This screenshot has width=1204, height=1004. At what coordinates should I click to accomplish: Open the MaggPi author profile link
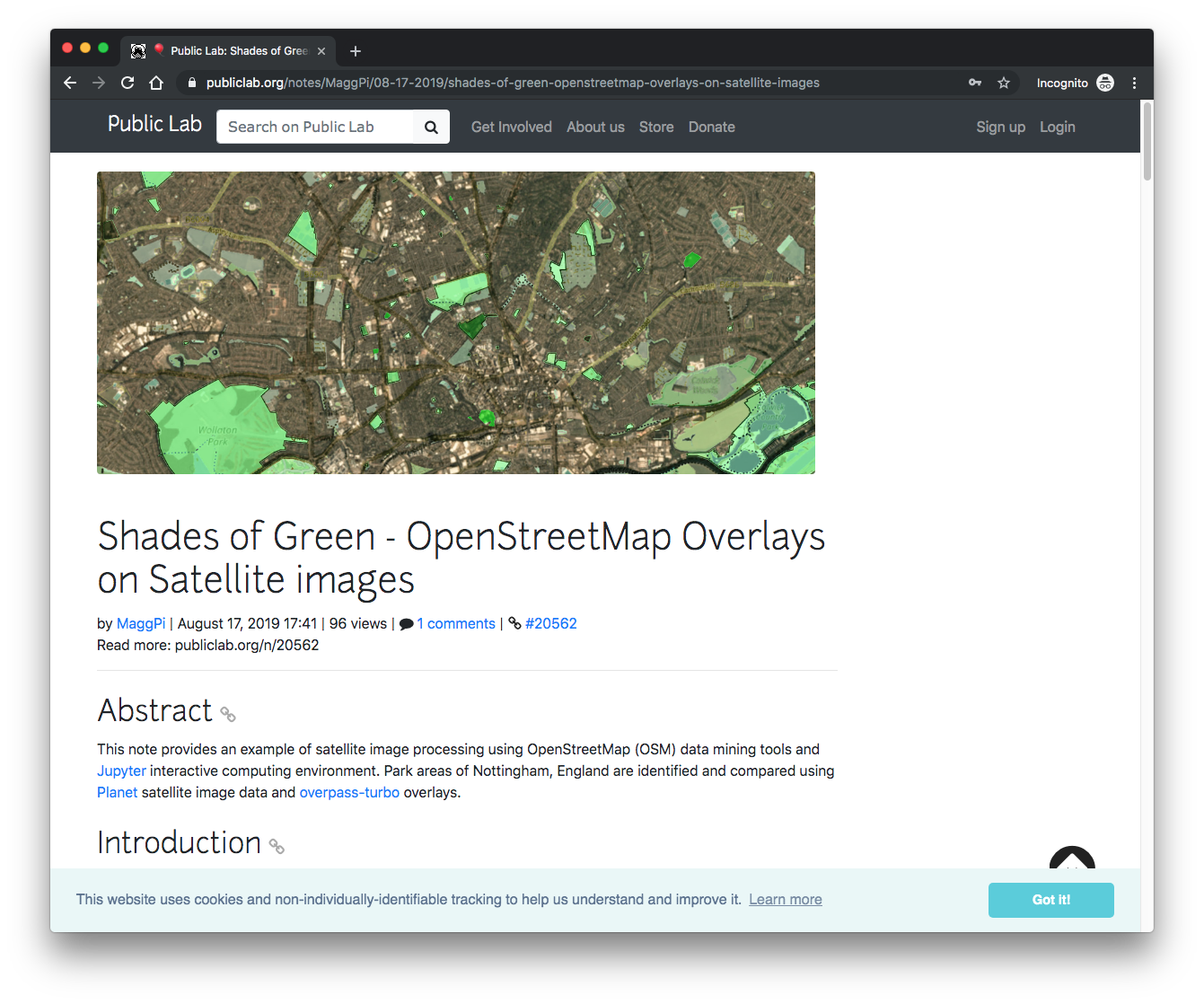(140, 622)
